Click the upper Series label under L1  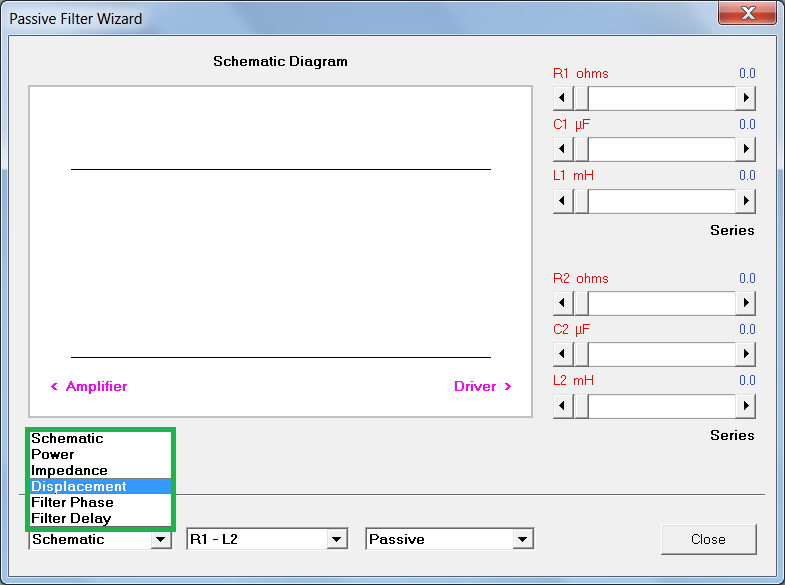[x=732, y=230]
